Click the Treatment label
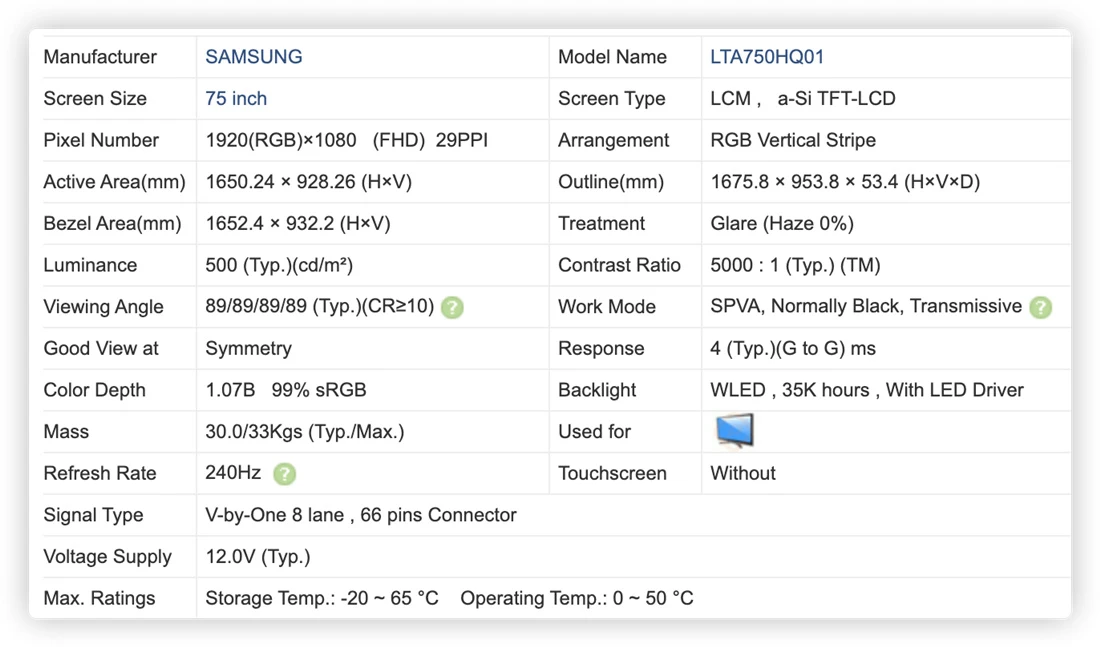This screenshot has height=647, width=1100. pos(601,223)
